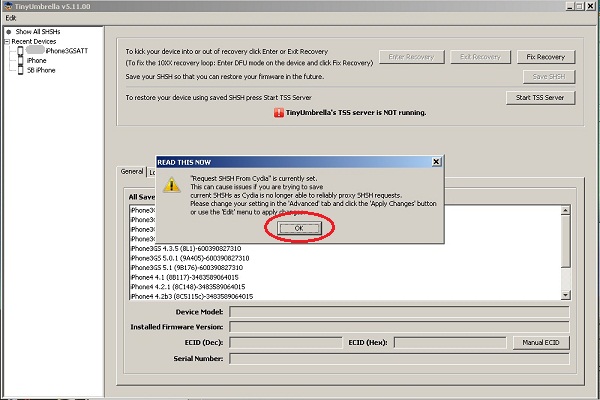Viewport: 600px width, 400px height.
Task: Click the SHSH list scrollbar thumb
Action: click(x=565, y=241)
